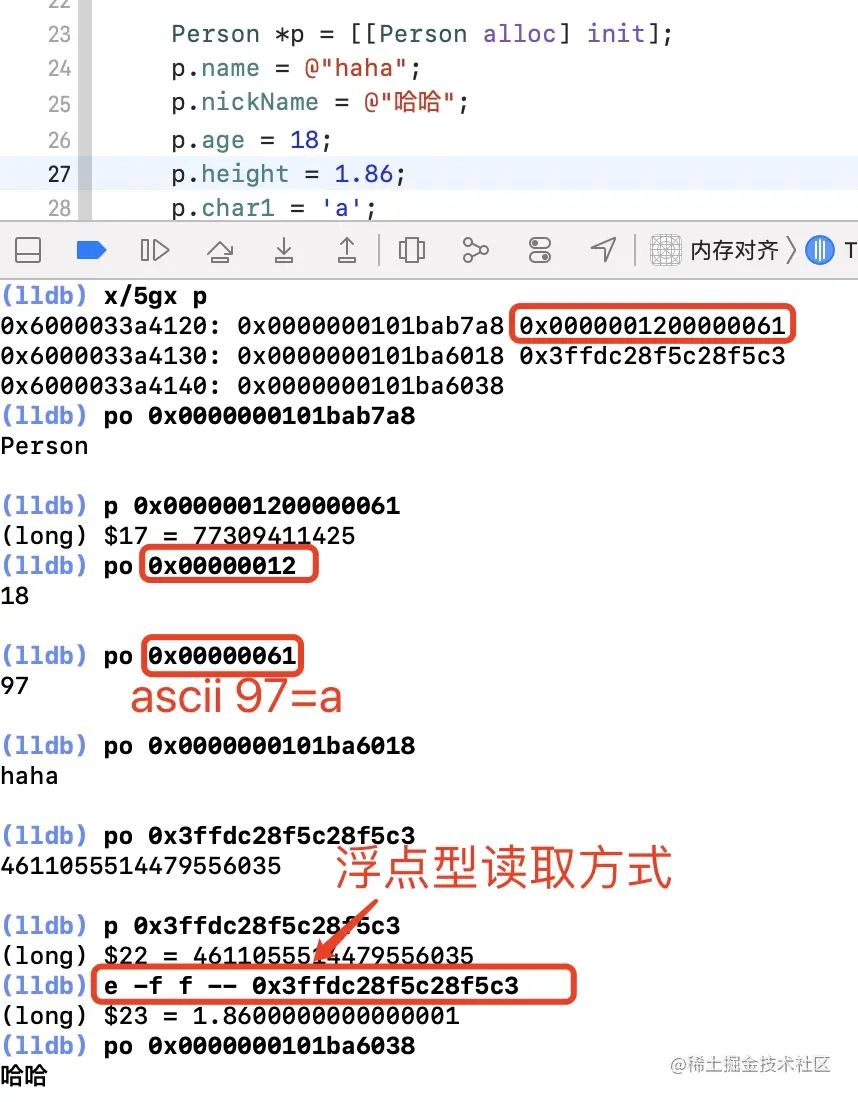Click line number 23 in gutter
858x1102 pixels.
(x=59, y=34)
